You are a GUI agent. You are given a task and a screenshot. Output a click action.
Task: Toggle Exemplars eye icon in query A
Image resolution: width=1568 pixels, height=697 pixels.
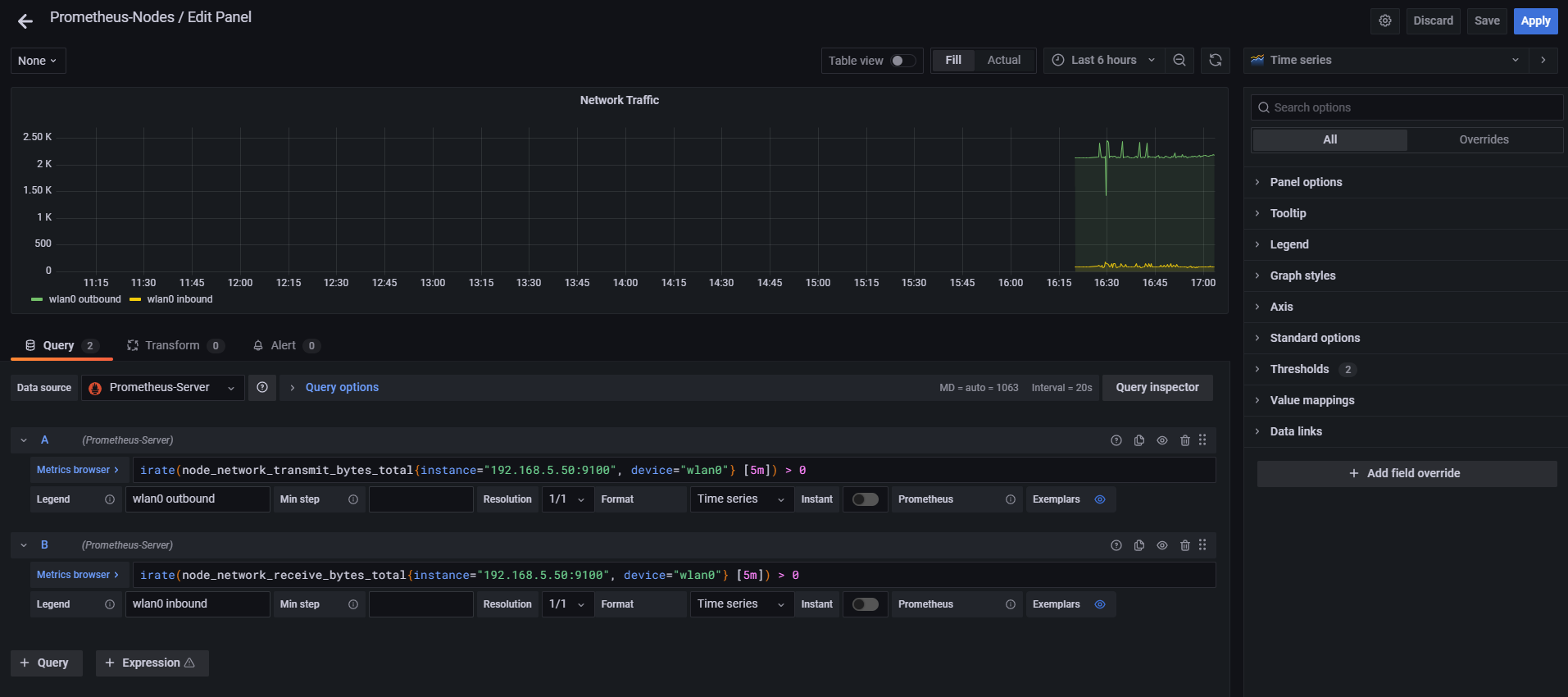1100,499
